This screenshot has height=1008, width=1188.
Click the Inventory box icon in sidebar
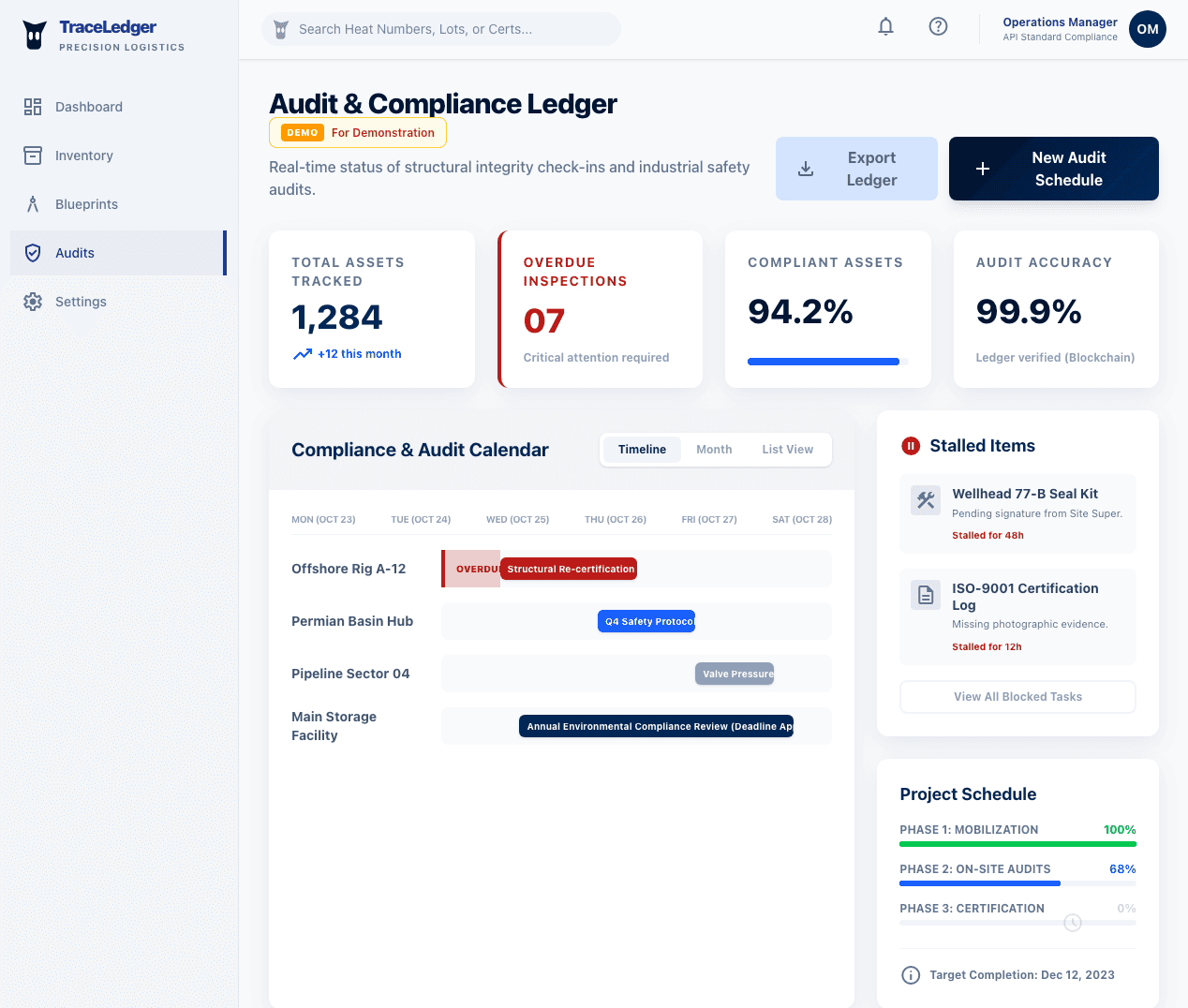33,156
